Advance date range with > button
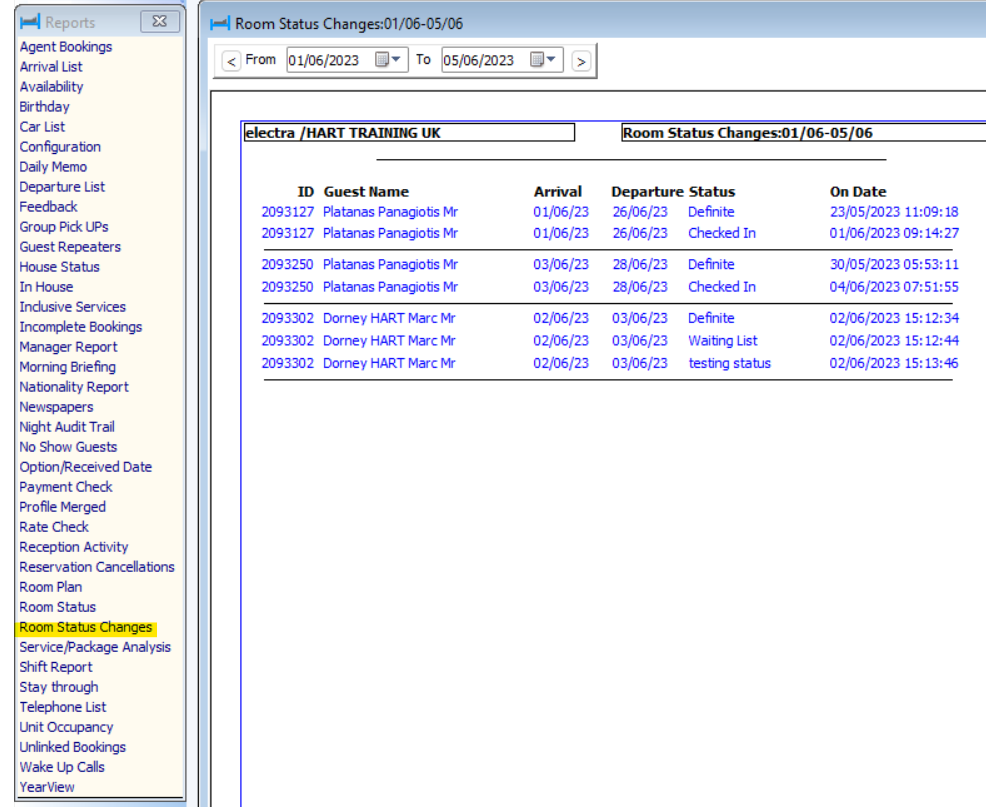The height and width of the screenshot is (807, 986). [x=581, y=61]
